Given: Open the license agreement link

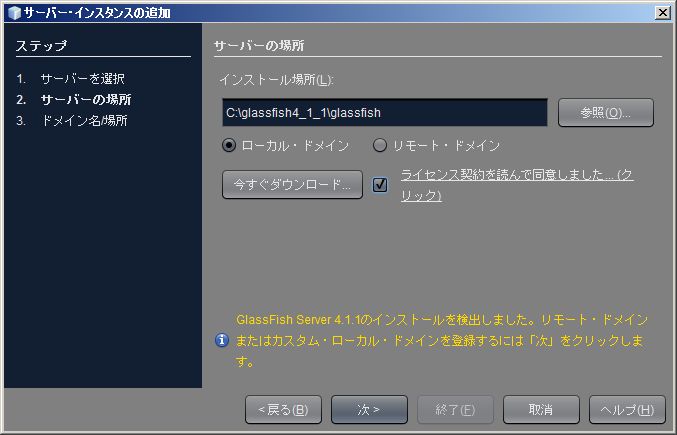Looking at the screenshot, I should (x=517, y=185).
